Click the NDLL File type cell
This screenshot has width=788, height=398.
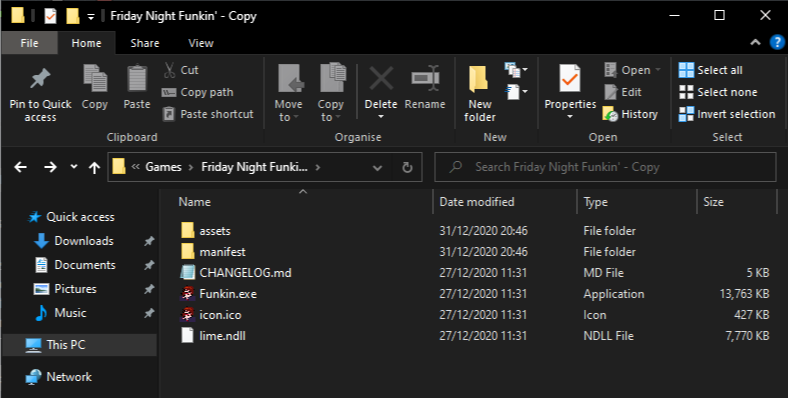[608, 336]
